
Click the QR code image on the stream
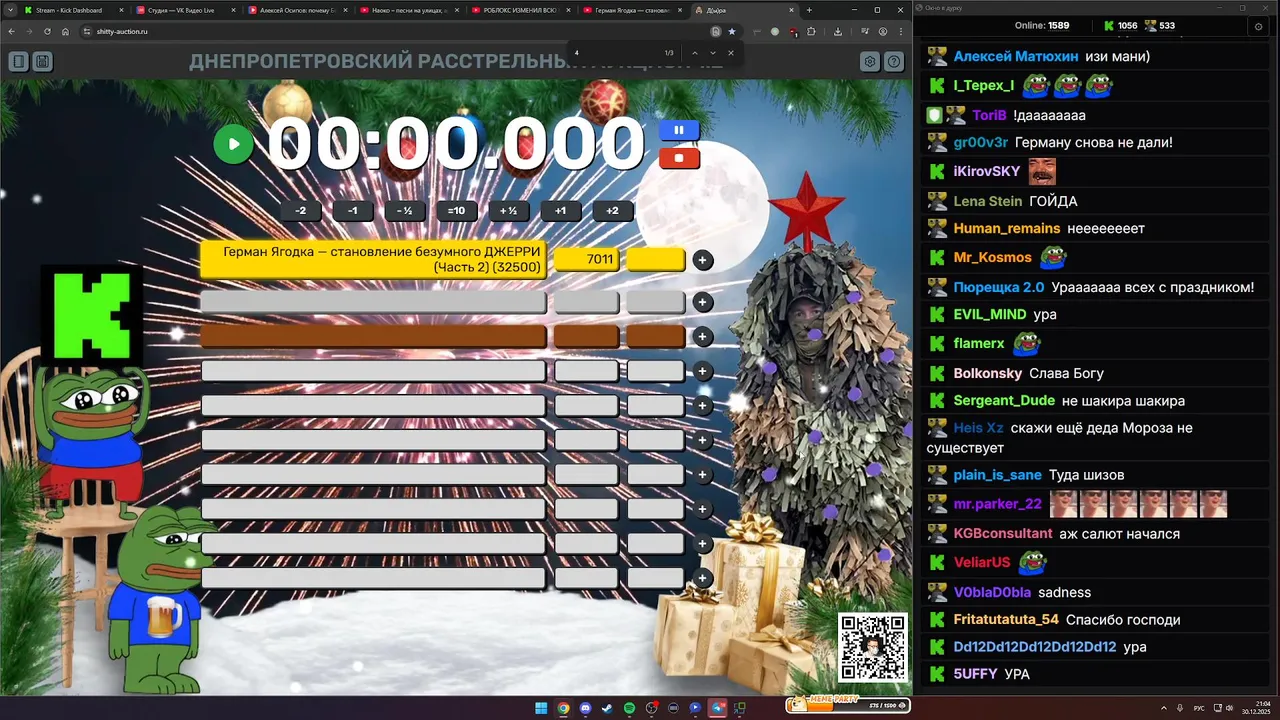pos(873,647)
